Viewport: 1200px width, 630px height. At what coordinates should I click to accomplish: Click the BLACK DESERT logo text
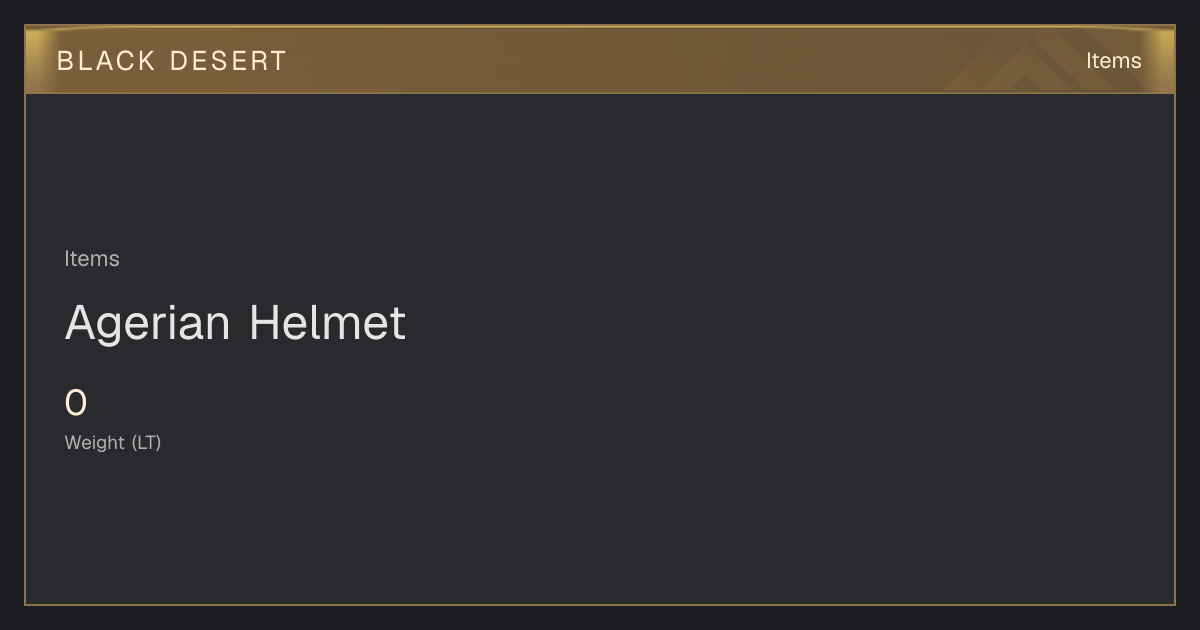[172, 61]
